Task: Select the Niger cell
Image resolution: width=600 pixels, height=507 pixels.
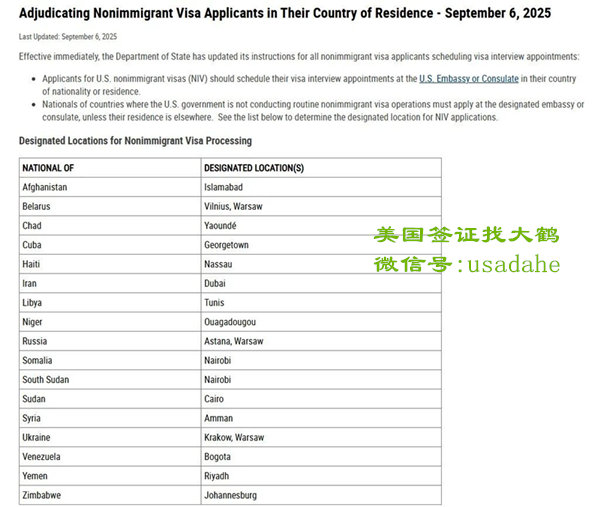Action: [x=110, y=322]
